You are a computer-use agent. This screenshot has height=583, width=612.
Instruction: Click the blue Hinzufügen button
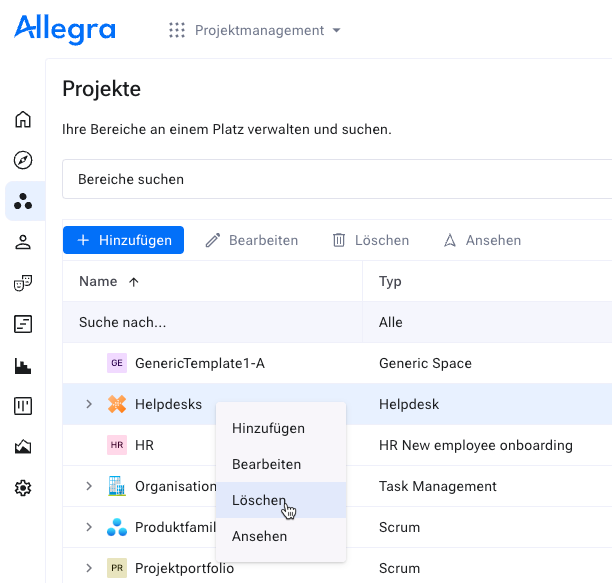tap(124, 240)
